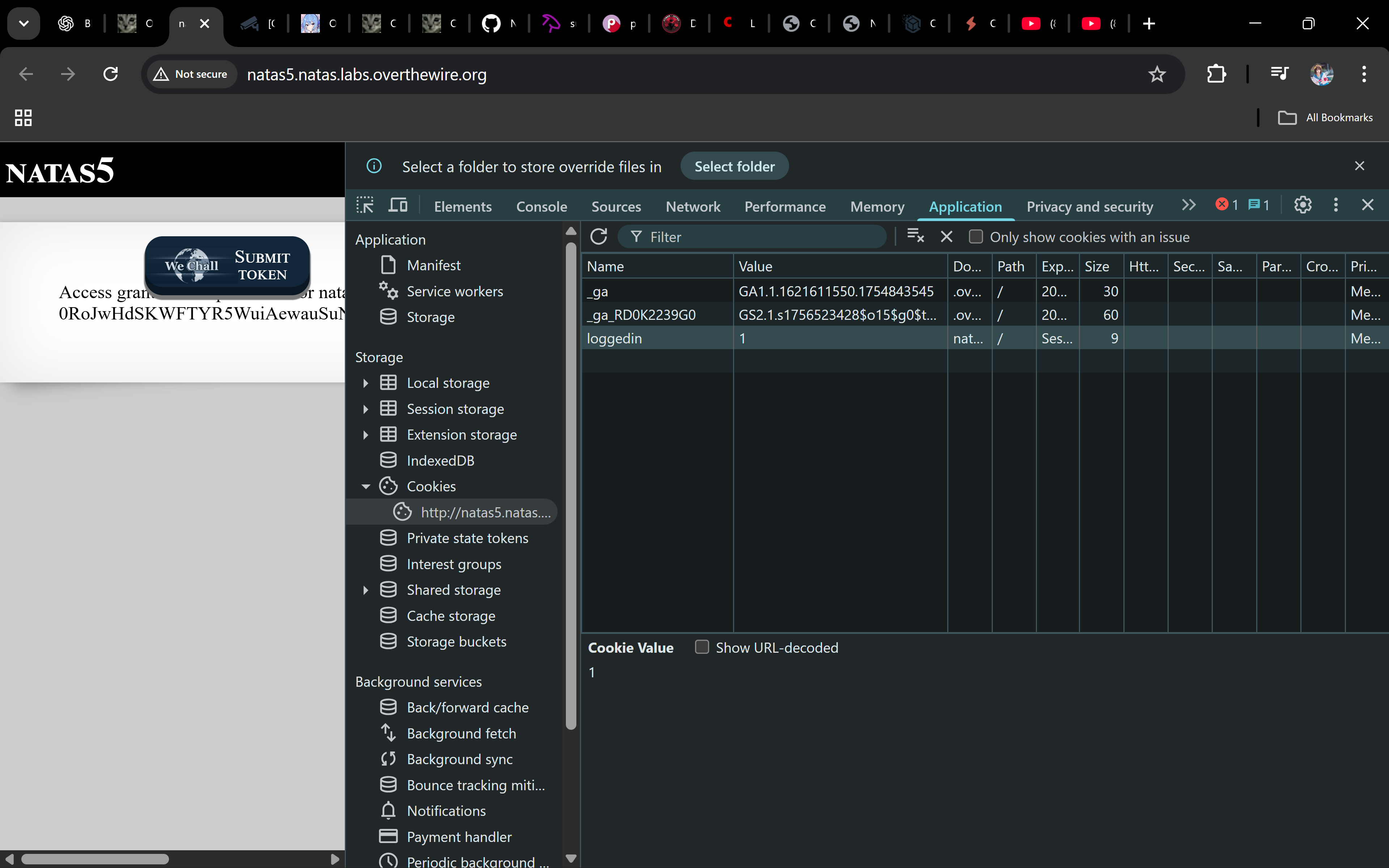Image resolution: width=1389 pixels, height=868 pixels.
Task: Click the inspect element picker icon
Action: [365, 205]
